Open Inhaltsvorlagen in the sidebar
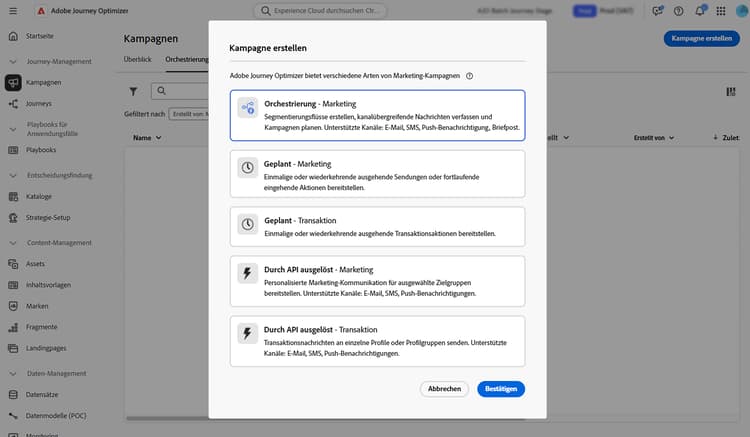 [x=48, y=285]
